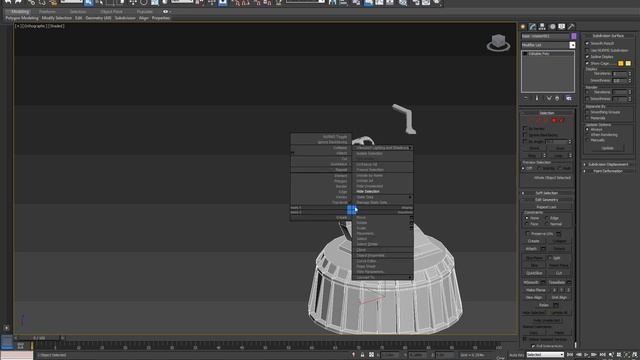Image resolution: width=640 pixels, height=360 pixels.
Task: Click the Make Planar button
Action: [x=536, y=290]
